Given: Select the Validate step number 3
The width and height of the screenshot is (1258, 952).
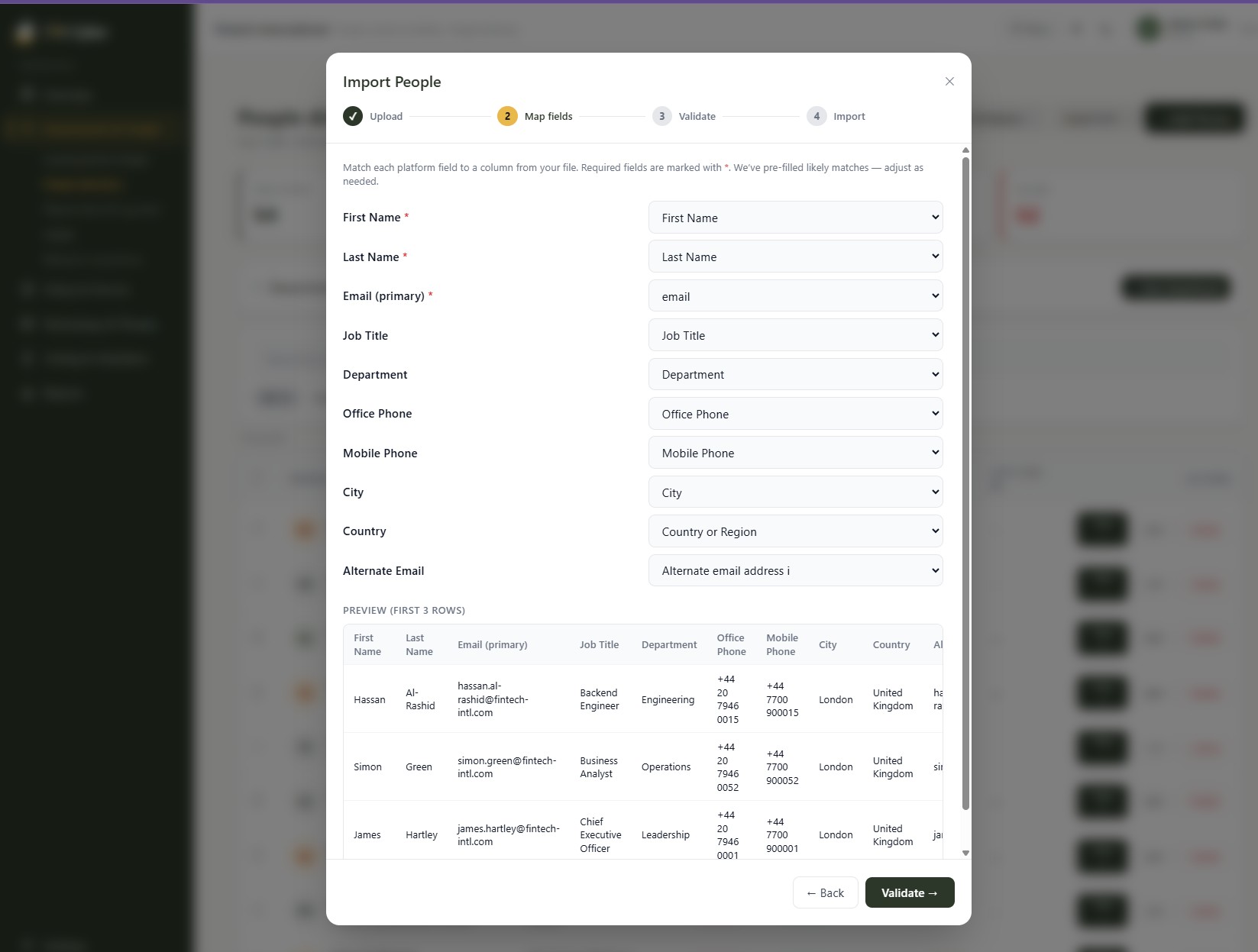Looking at the screenshot, I should (661, 116).
